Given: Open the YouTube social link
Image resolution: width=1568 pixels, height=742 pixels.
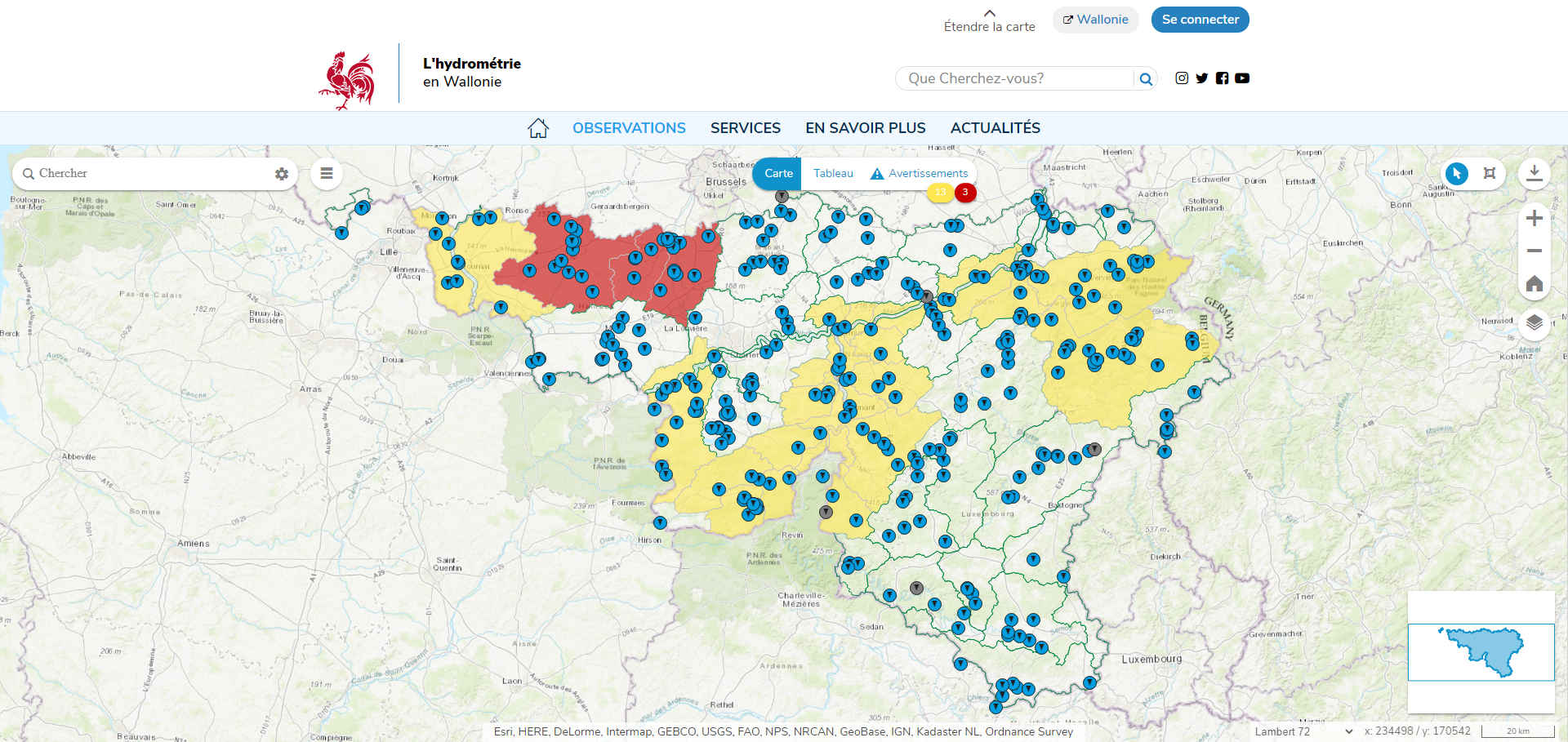Looking at the screenshot, I should coord(1242,78).
